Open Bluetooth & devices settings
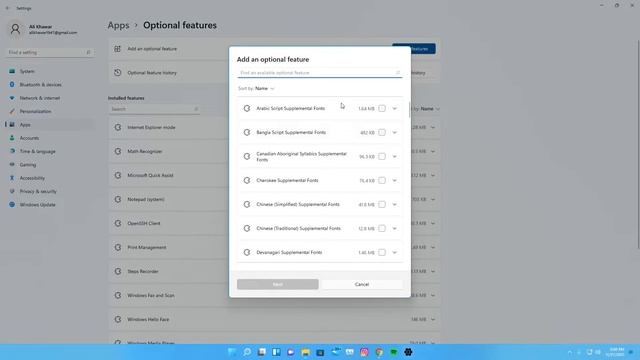The height and width of the screenshot is (360, 640). [49, 85]
